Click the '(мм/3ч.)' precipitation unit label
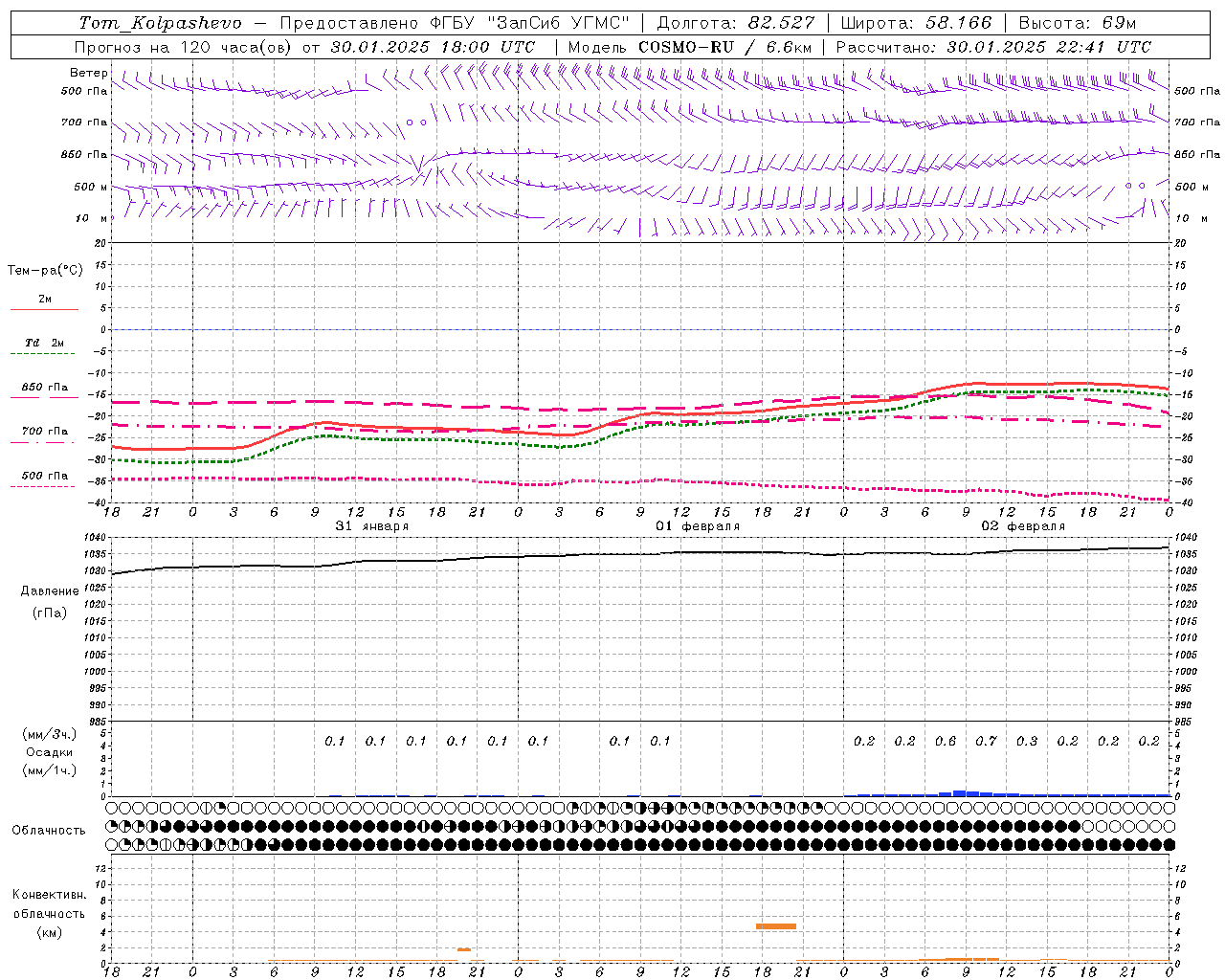Image resolution: width=1225 pixels, height=980 pixels. pyautogui.click(x=50, y=734)
